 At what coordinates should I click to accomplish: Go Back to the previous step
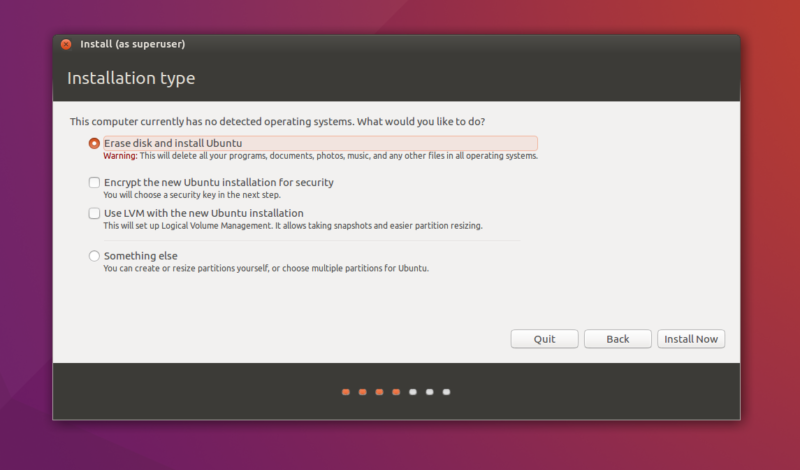pyautogui.click(x=617, y=339)
